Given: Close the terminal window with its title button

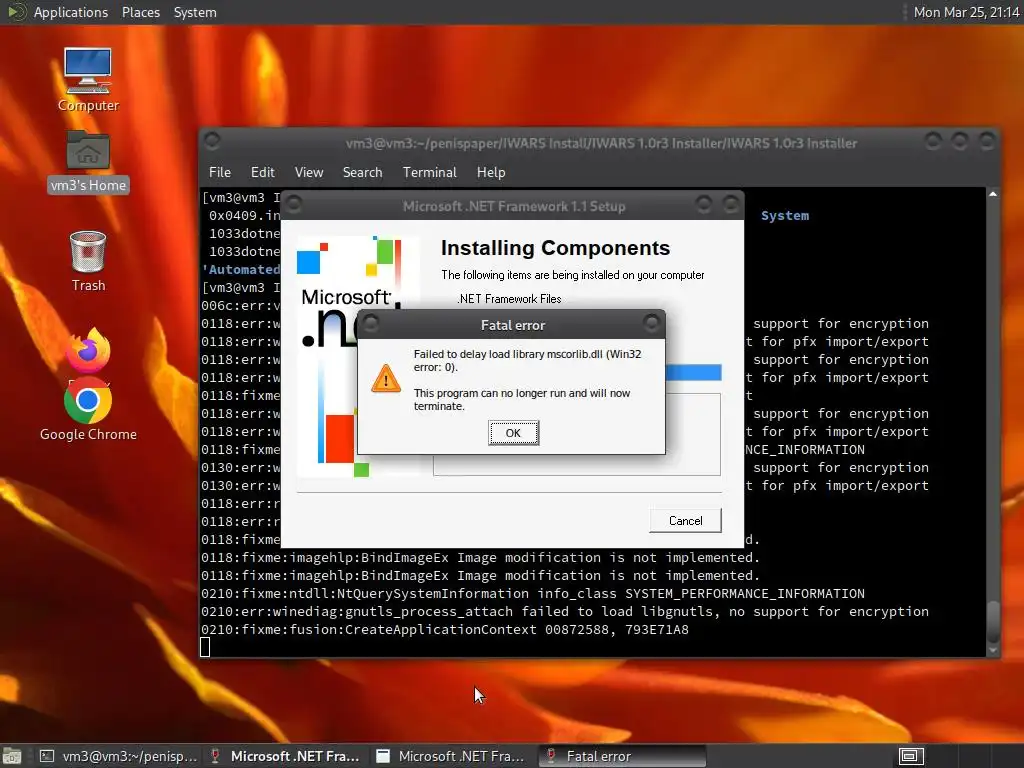Looking at the screenshot, I should (x=987, y=140).
